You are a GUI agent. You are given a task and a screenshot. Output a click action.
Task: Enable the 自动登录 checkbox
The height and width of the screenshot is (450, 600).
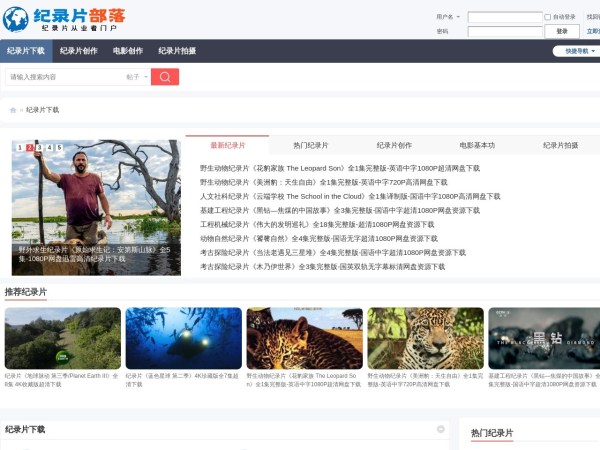coord(547,17)
